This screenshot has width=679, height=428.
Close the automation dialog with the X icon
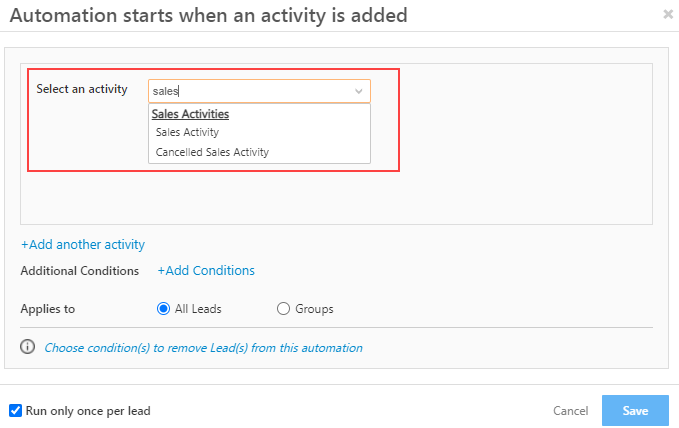(x=668, y=14)
